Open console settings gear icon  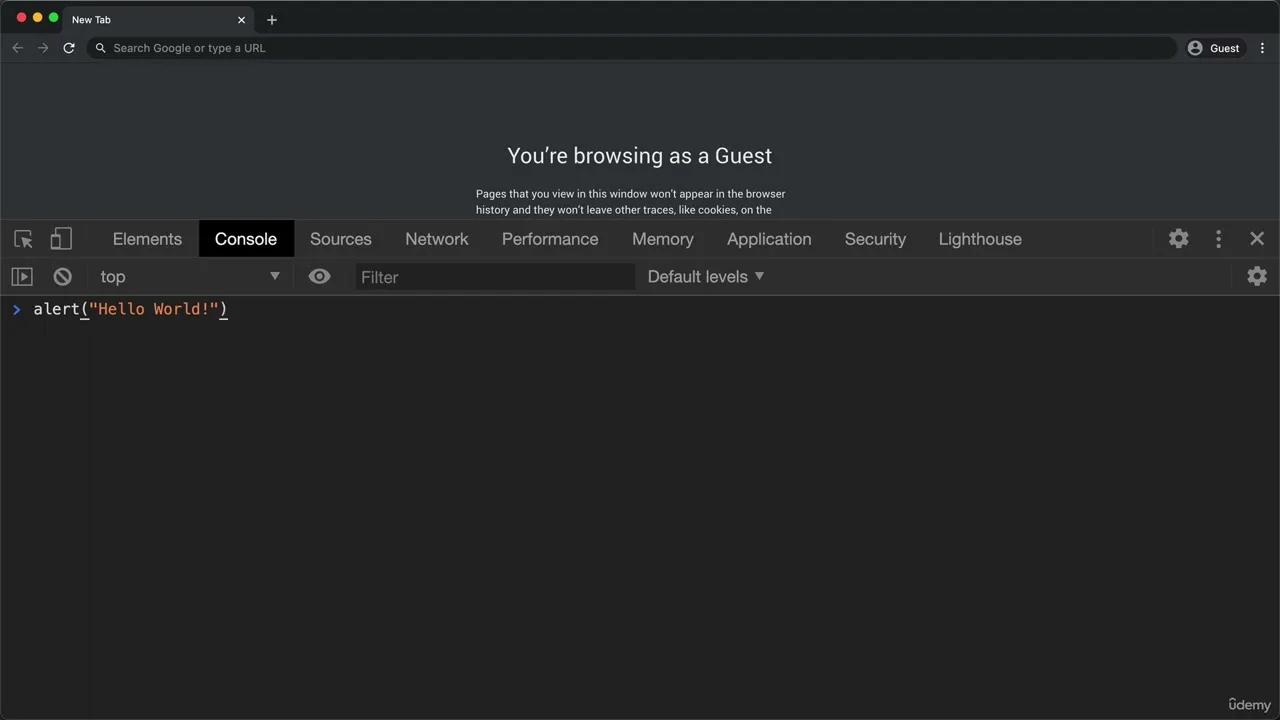tap(1257, 277)
